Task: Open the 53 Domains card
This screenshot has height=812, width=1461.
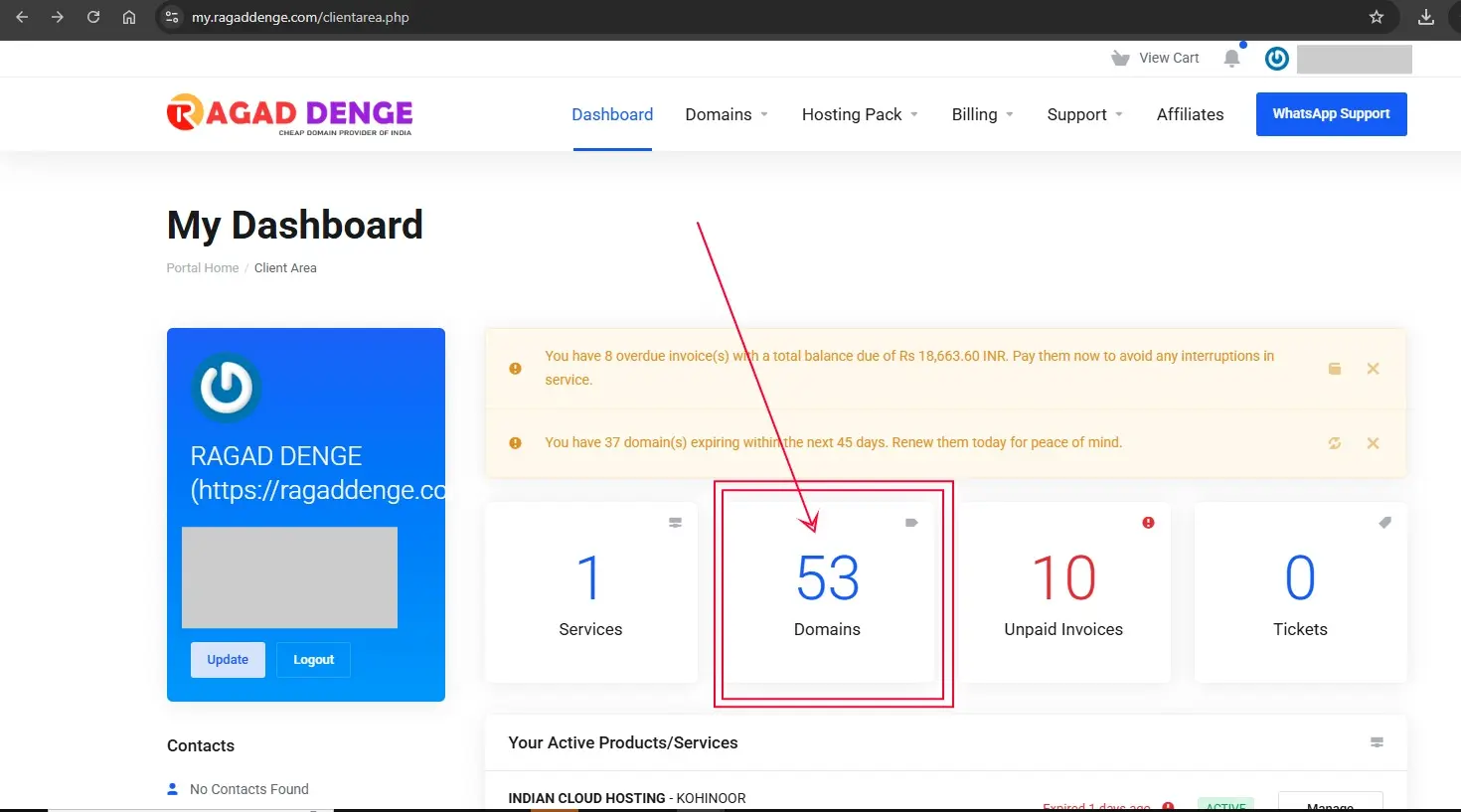Action: click(827, 592)
